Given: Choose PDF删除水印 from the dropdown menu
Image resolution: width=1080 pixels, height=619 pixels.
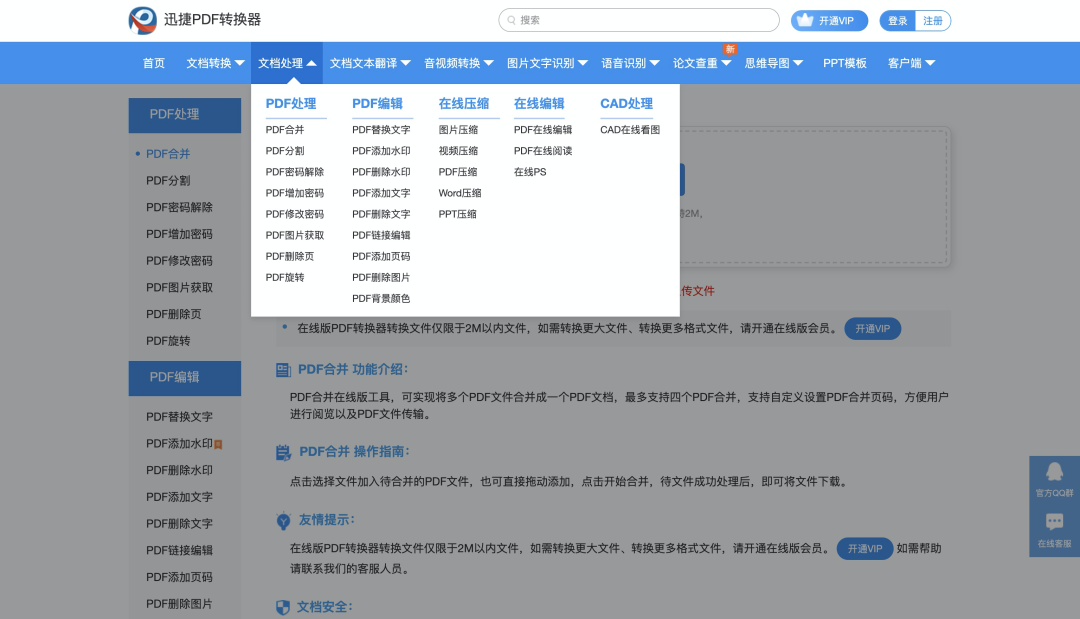Looking at the screenshot, I should pos(381,172).
